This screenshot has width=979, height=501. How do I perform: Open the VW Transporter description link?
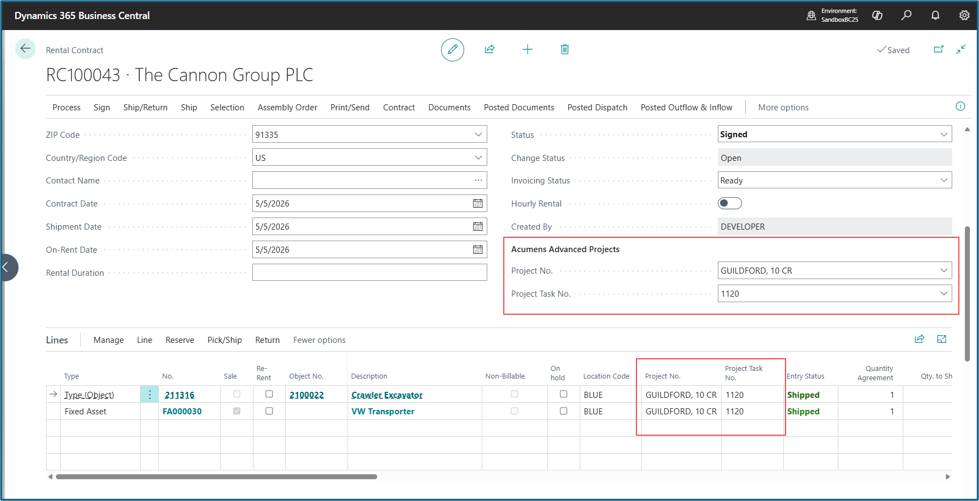[383, 412]
